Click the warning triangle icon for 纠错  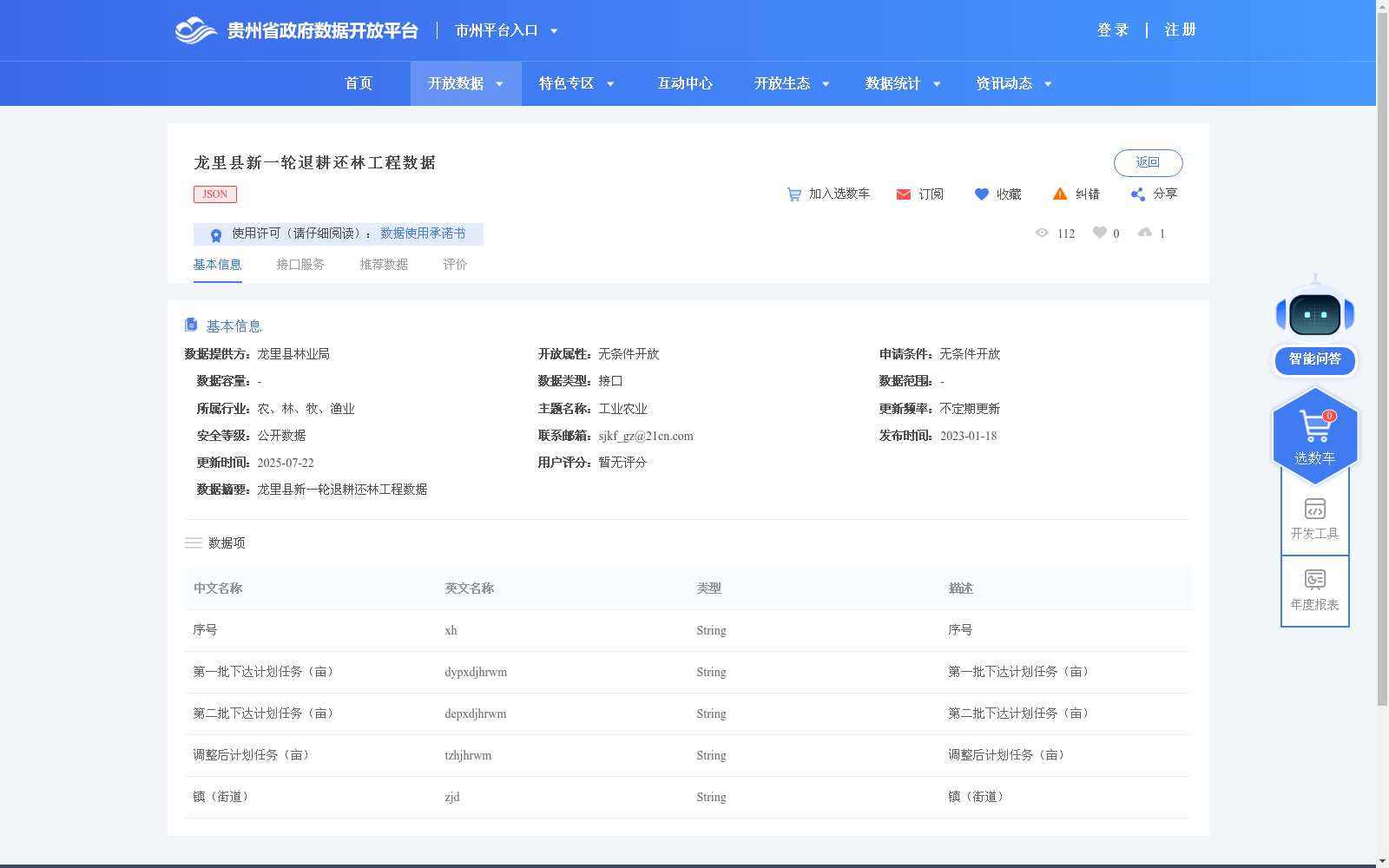1060,194
